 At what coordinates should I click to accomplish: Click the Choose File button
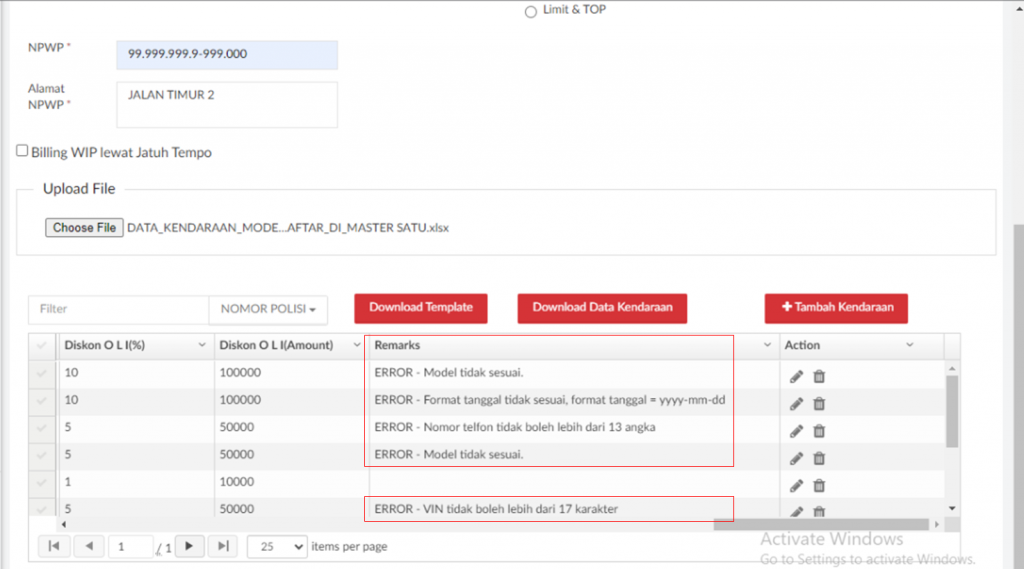pyautogui.click(x=84, y=227)
